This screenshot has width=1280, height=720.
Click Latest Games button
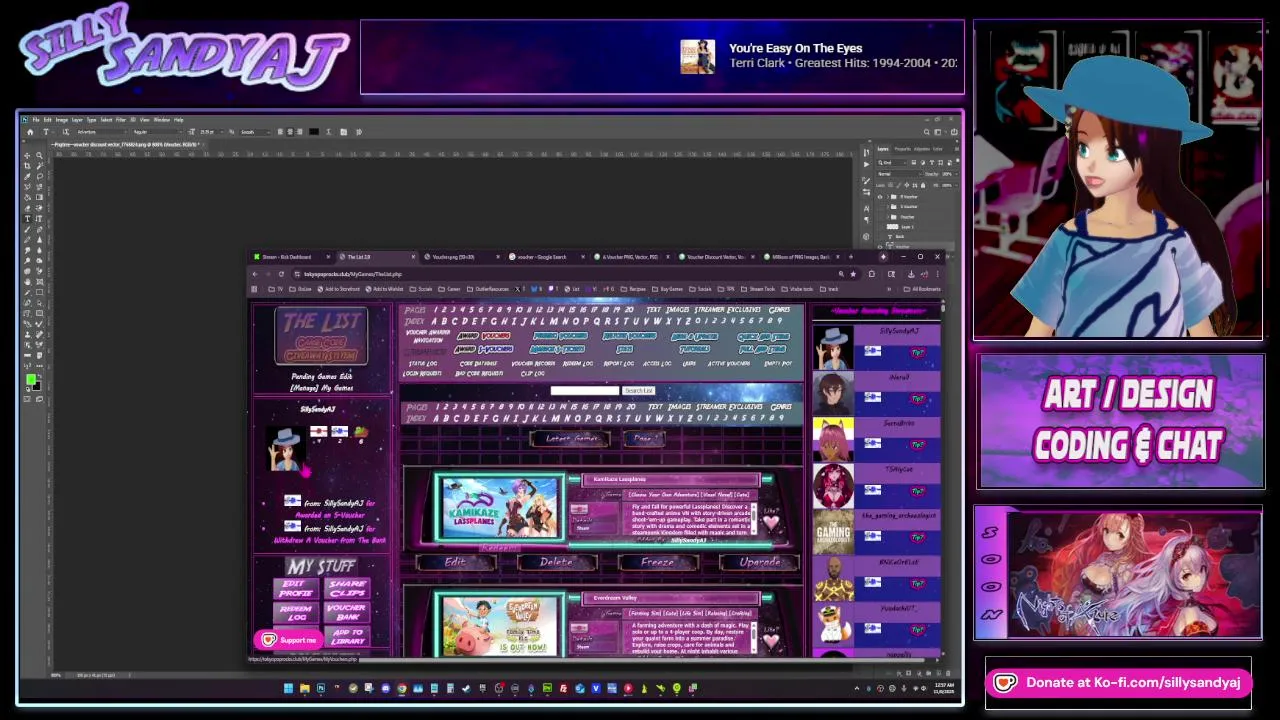(570, 439)
